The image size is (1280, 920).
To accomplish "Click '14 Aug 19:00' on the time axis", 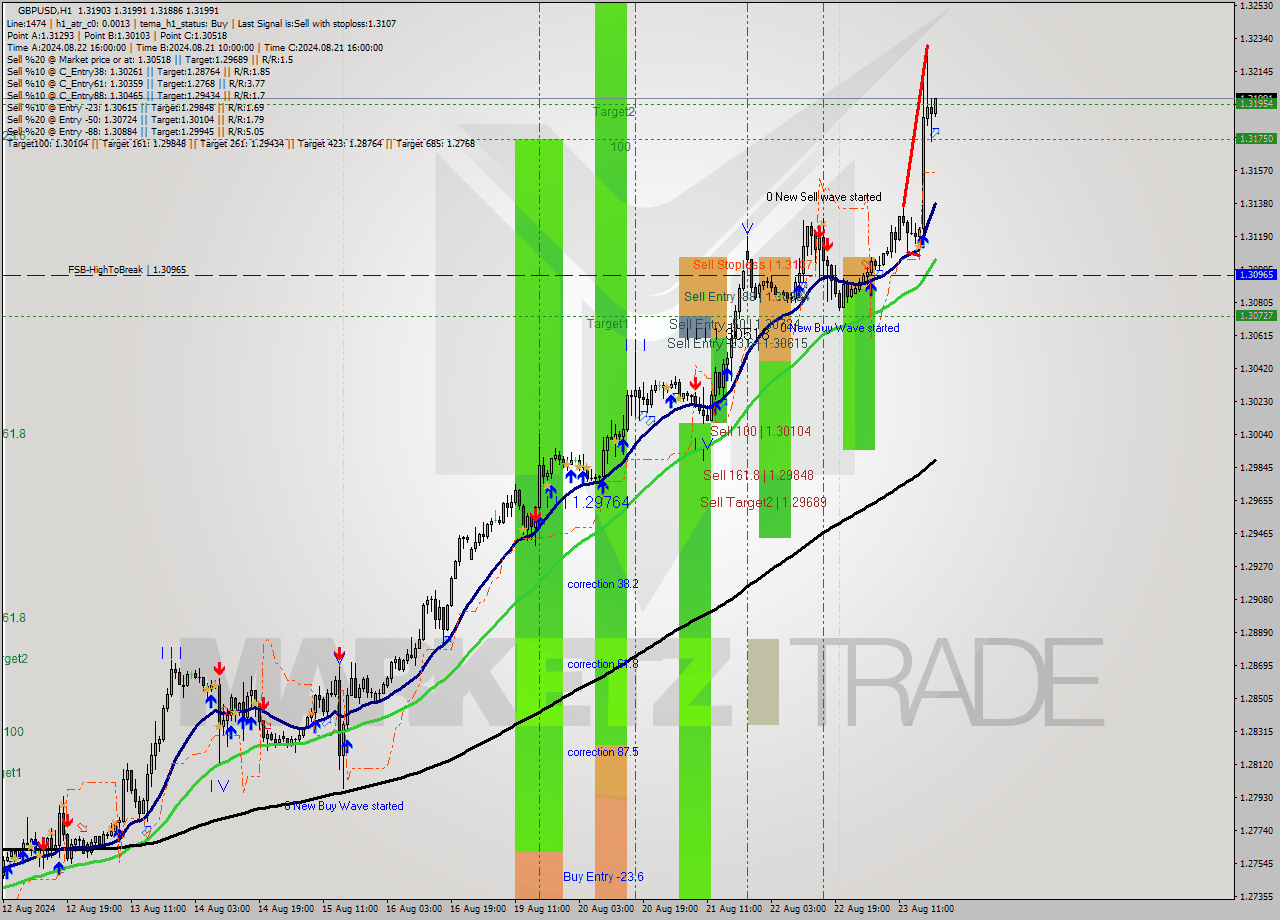I will click(288, 909).
